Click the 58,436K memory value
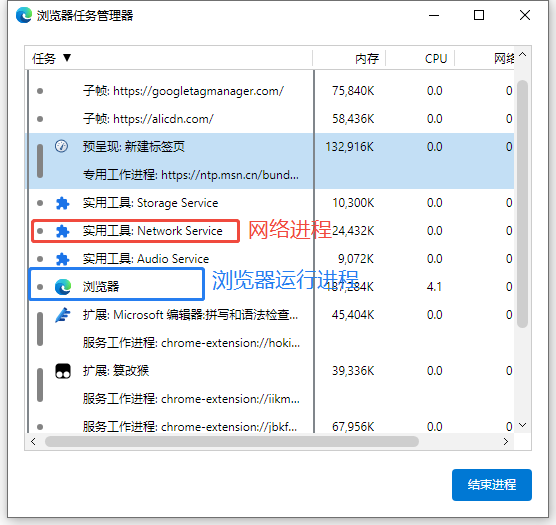Viewport: 556px width, 525px height. click(x=353, y=119)
